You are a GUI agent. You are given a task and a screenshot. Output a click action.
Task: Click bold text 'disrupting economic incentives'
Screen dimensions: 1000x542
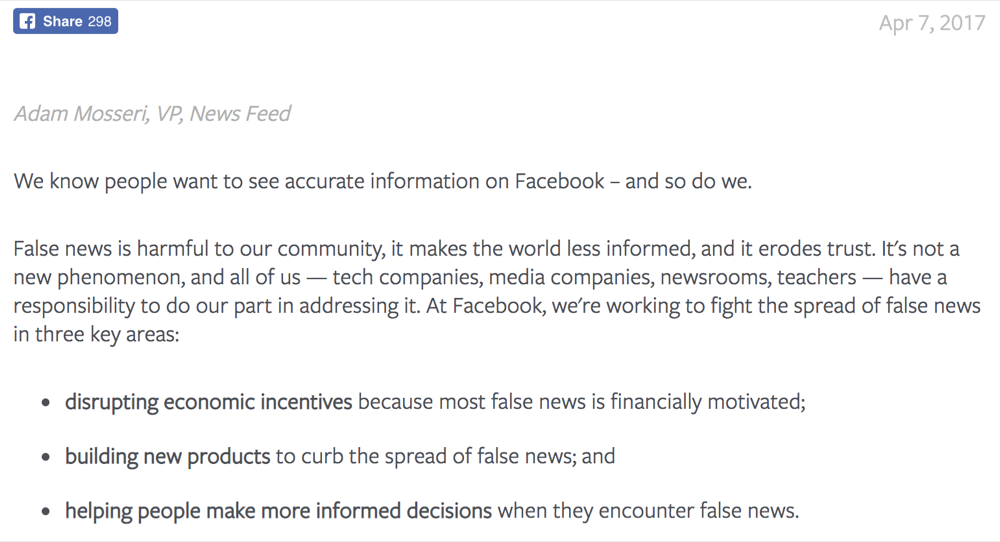click(208, 402)
